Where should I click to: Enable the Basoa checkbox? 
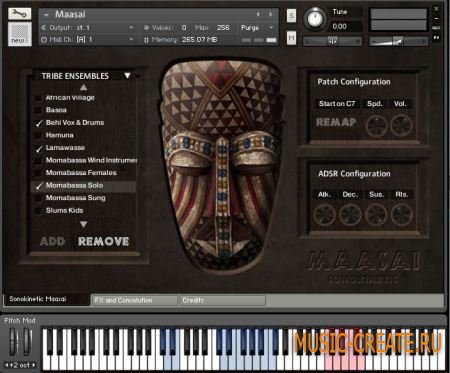39,110
